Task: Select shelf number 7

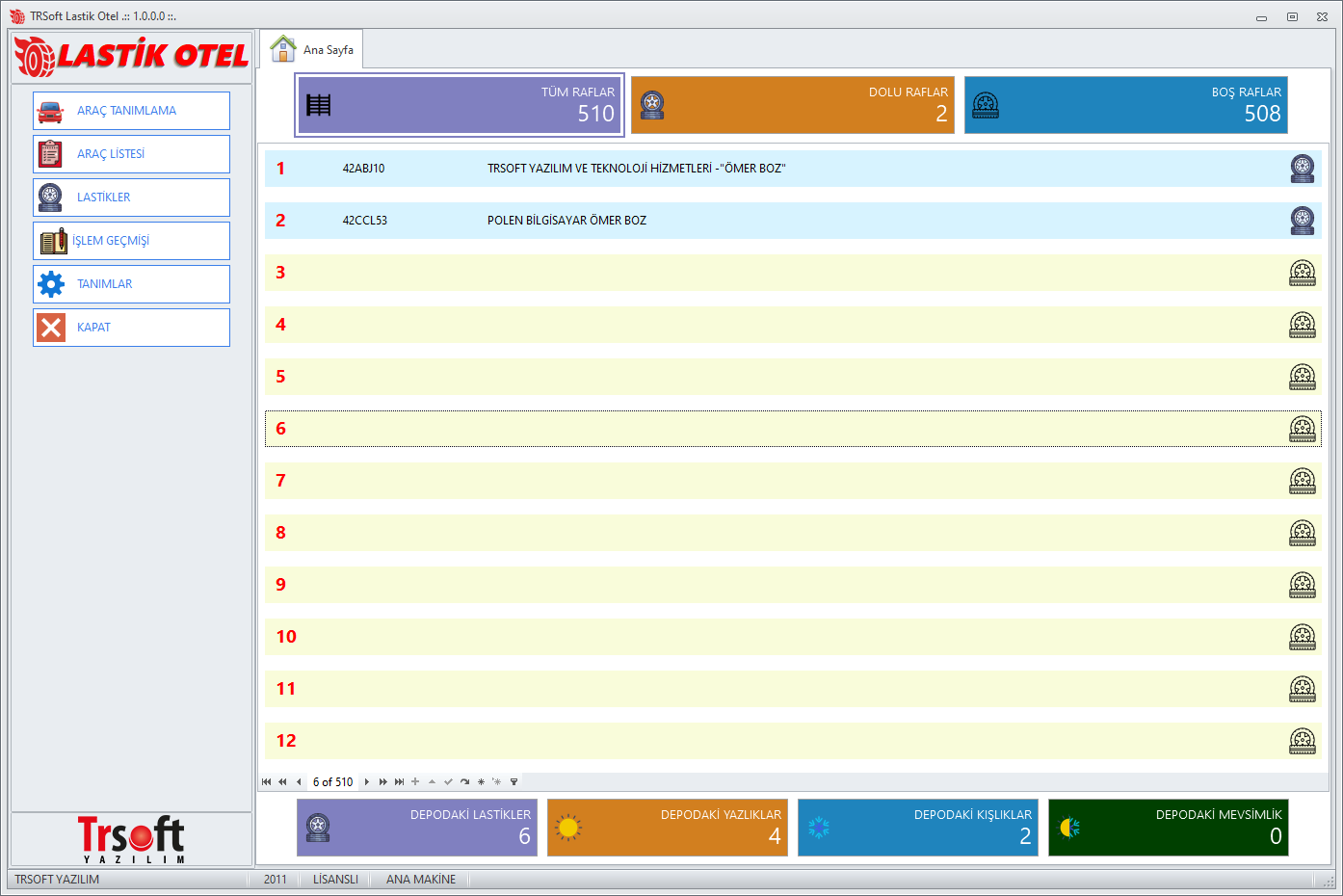Action: click(x=280, y=481)
